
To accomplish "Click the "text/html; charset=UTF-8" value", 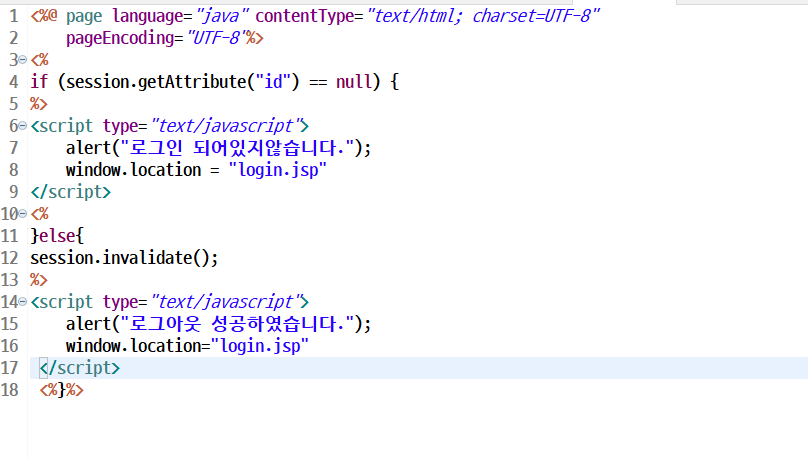I will point(483,16).
